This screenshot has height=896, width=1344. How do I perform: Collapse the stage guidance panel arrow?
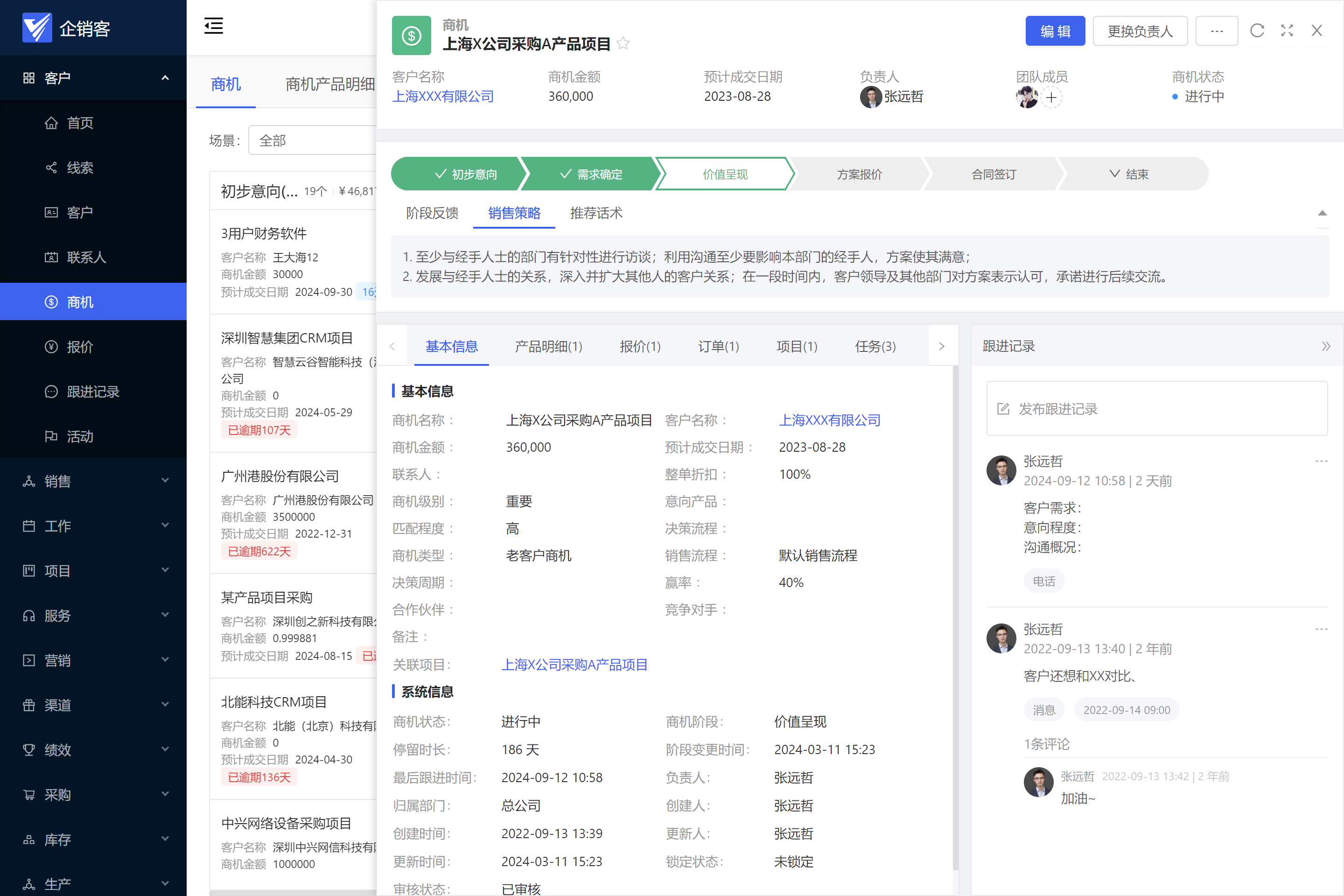coord(1322,213)
